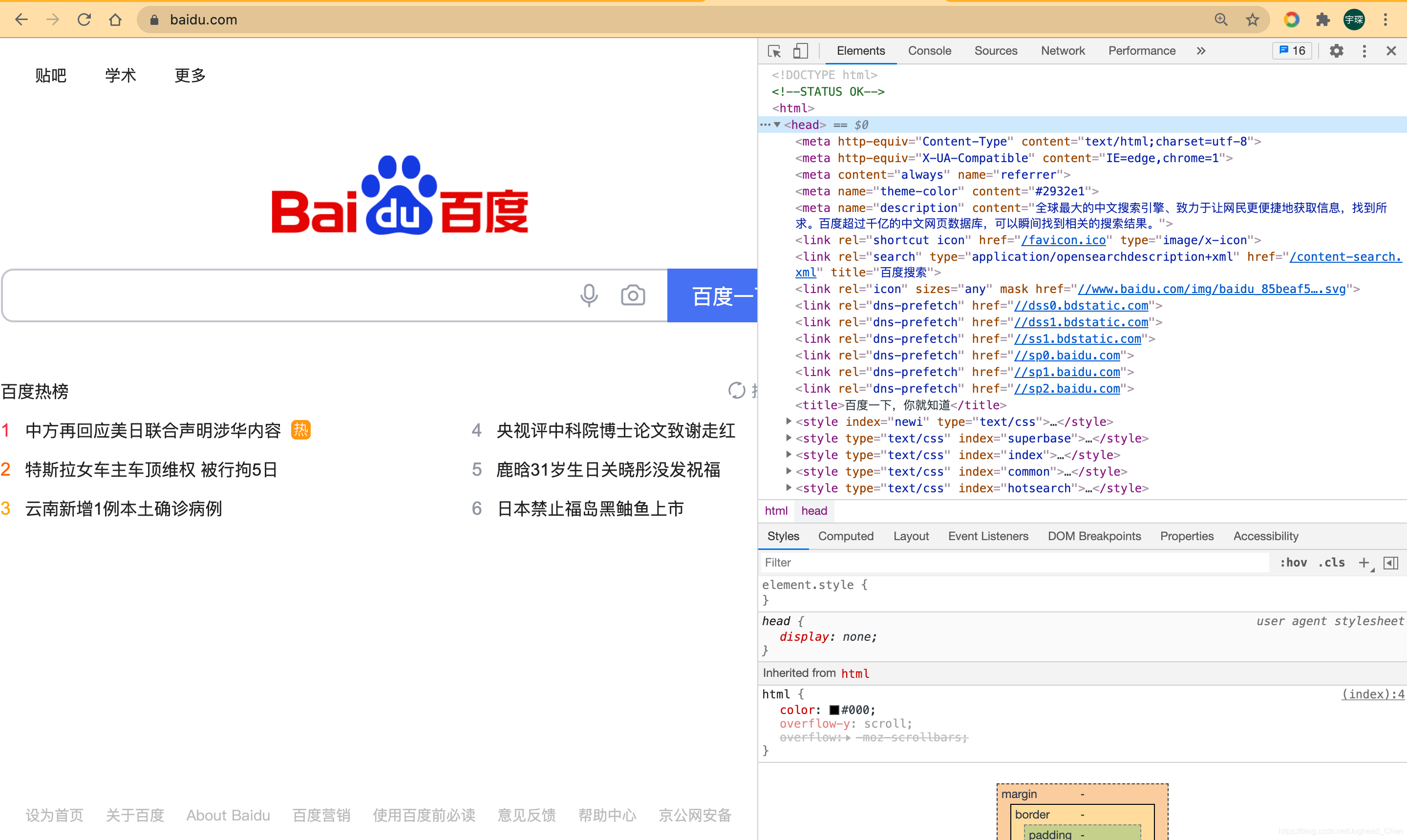Open the 学术 navigation link
1407x840 pixels.
pos(121,75)
